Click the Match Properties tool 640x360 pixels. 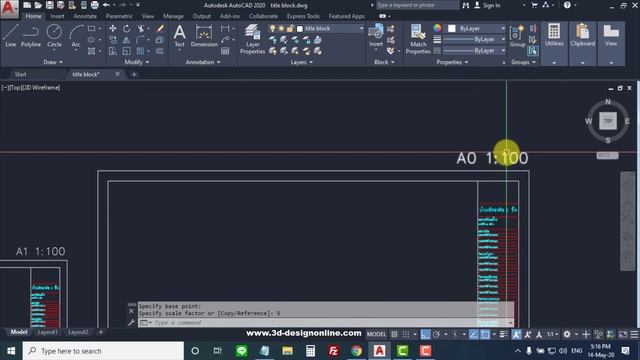pyautogui.click(x=418, y=39)
